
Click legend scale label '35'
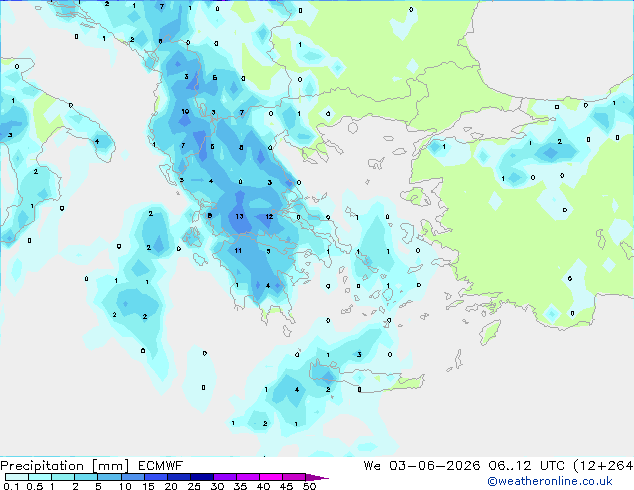(x=240, y=486)
